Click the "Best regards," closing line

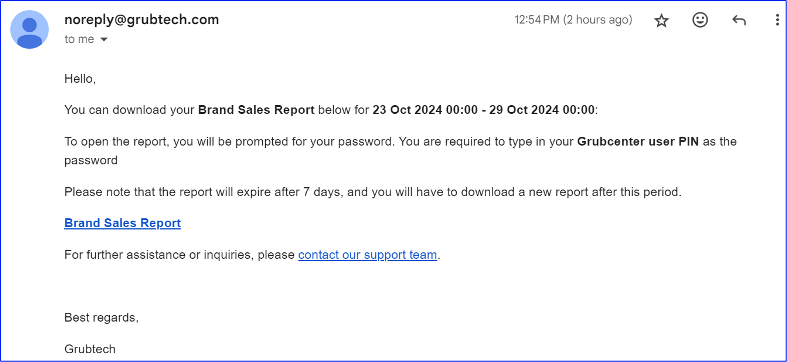pos(101,317)
